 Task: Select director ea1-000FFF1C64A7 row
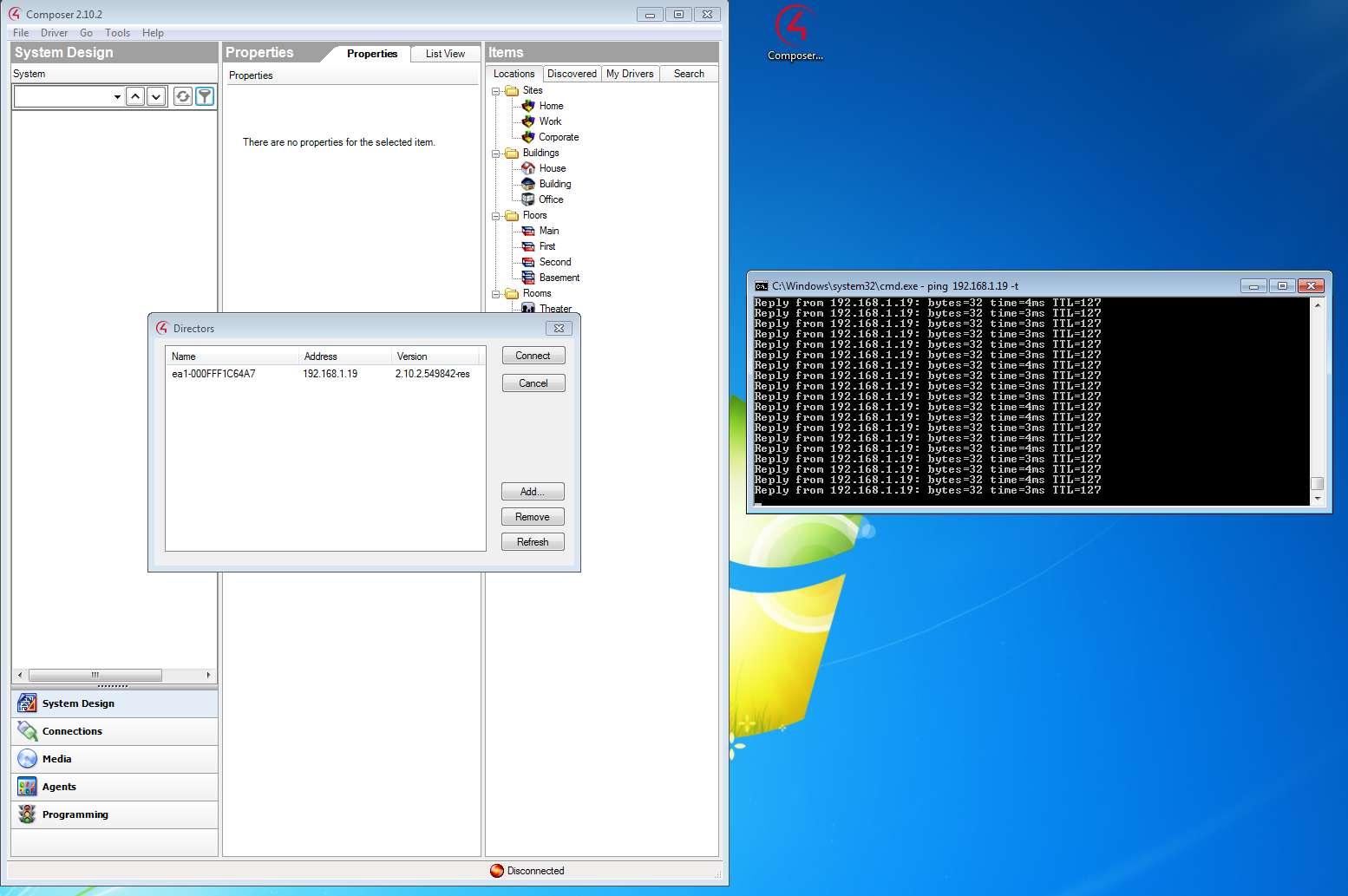point(324,374)
